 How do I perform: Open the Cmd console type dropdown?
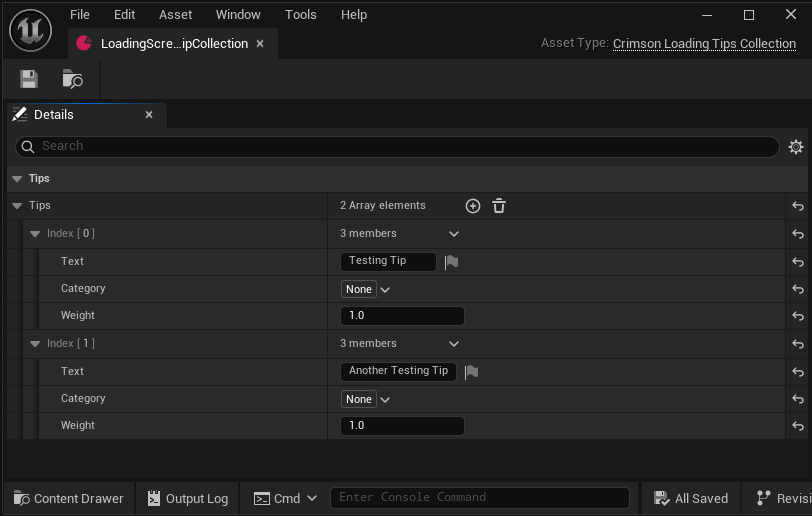click(x=285, y=498)
